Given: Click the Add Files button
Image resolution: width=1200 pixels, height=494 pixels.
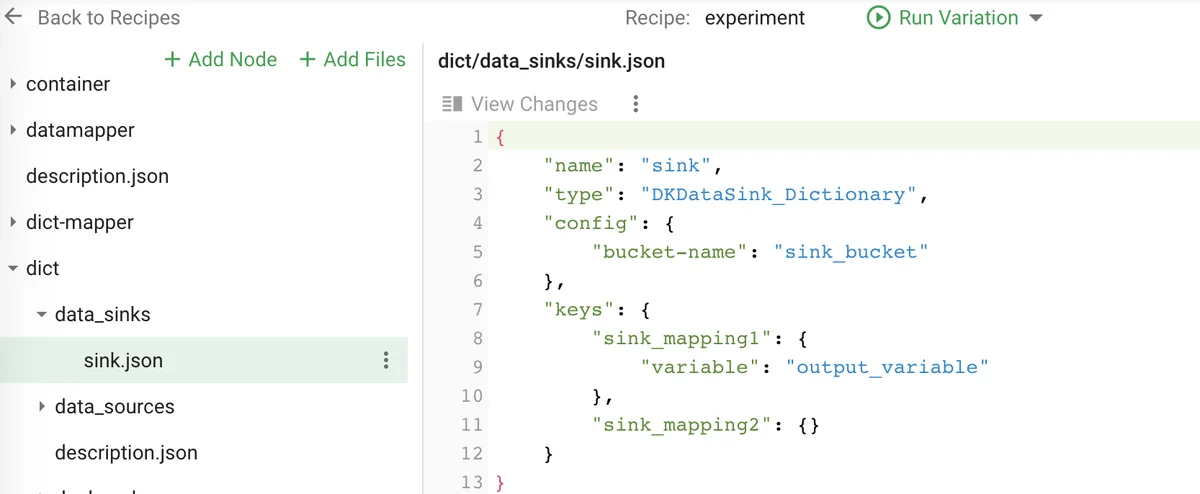Looking at the screenshot, I should [353, 60].
